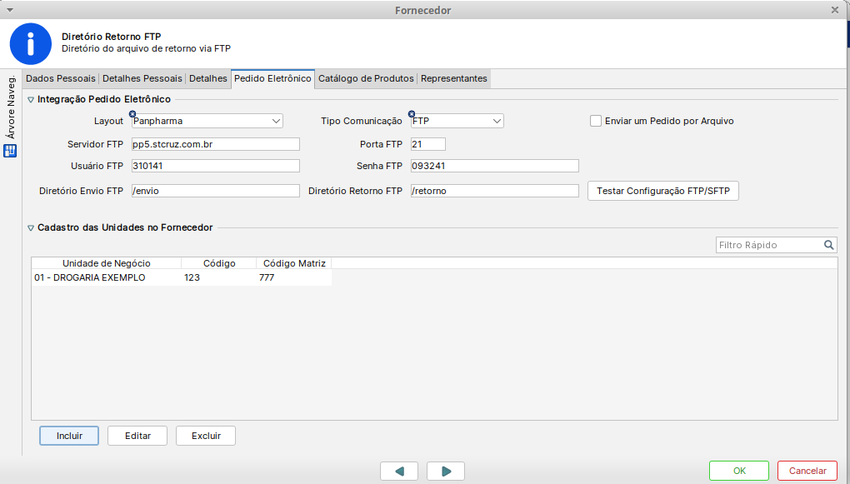Collapse the Integração Pedido Eletrônico section
This screenshot has height=484, width=850.
click(x=30, y=100)
